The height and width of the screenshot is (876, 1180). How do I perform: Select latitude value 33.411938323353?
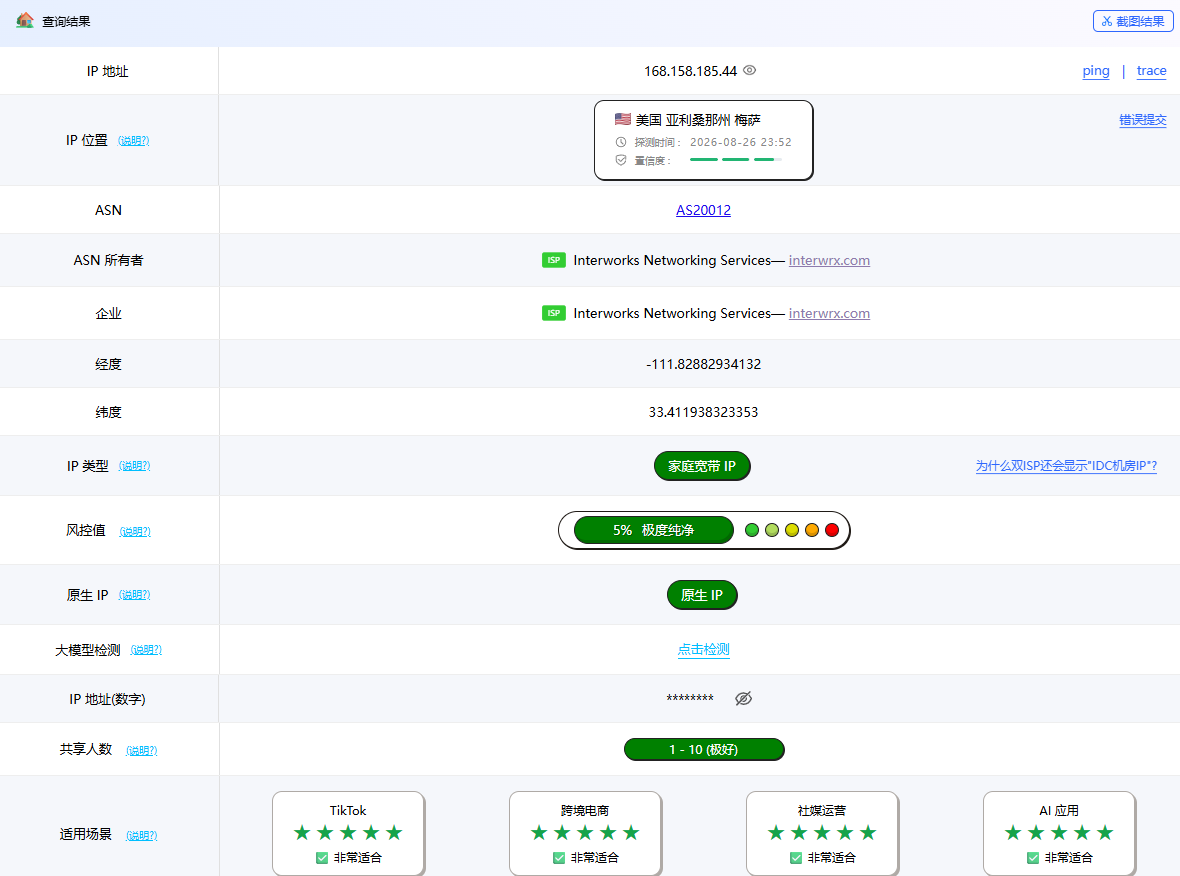(x=704, y=412)
